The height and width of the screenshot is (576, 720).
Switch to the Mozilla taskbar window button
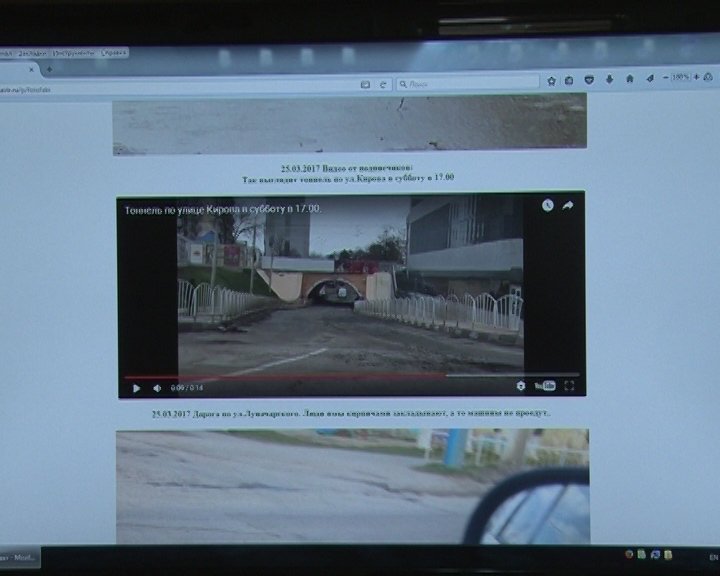tap(20, 557)
